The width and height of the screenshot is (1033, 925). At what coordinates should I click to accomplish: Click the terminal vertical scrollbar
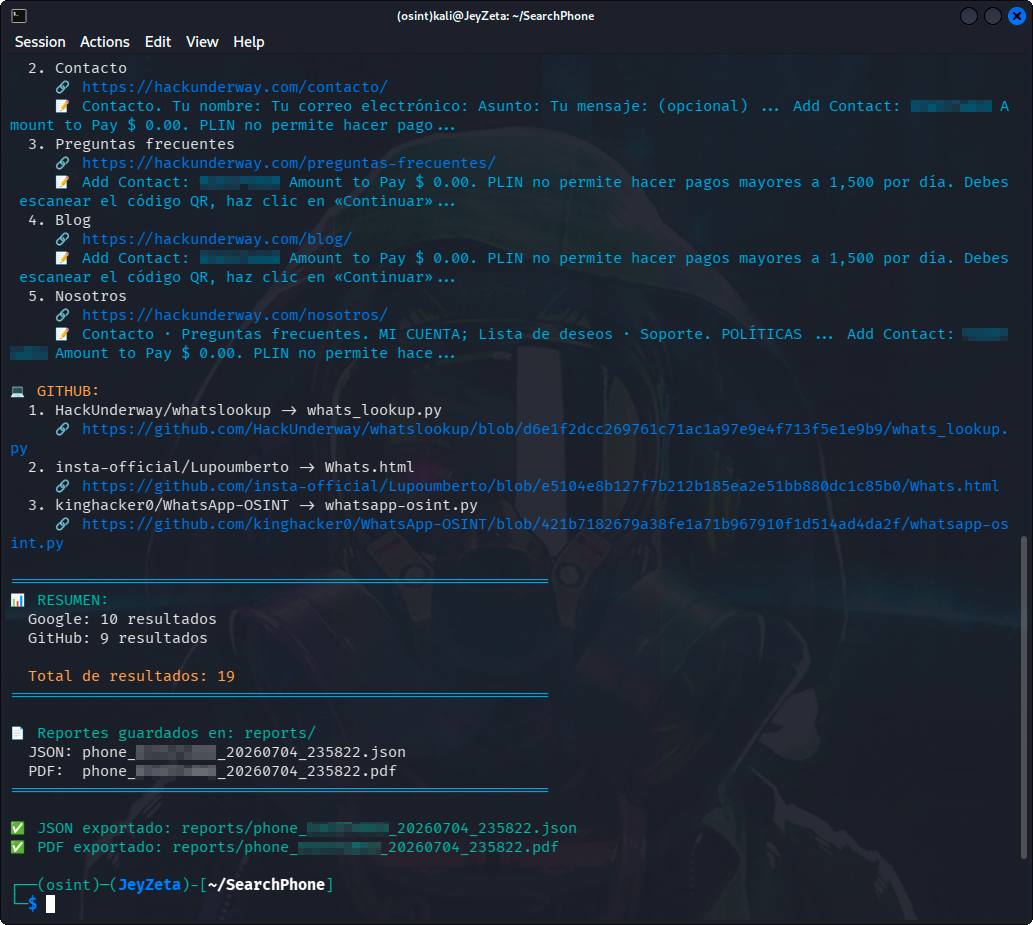[1023, 697]
